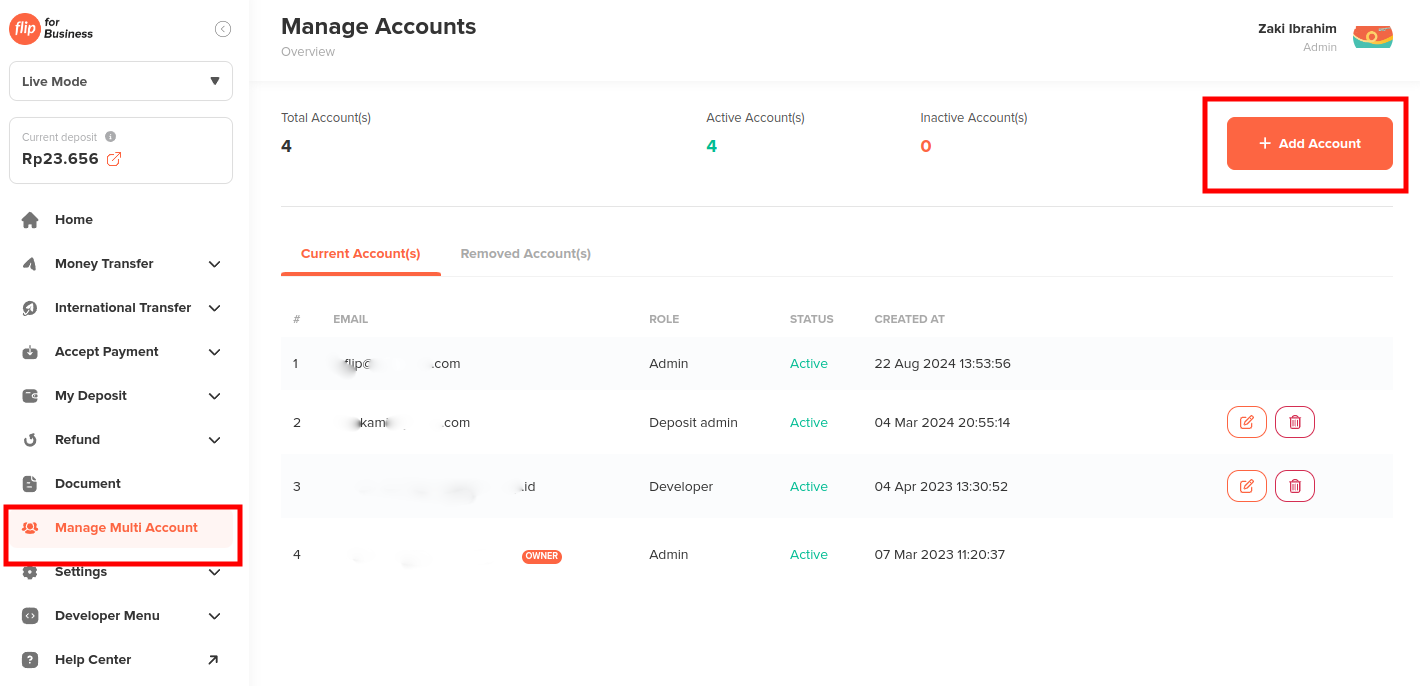Open the Document section via its file icon

[x=31, y=483]
